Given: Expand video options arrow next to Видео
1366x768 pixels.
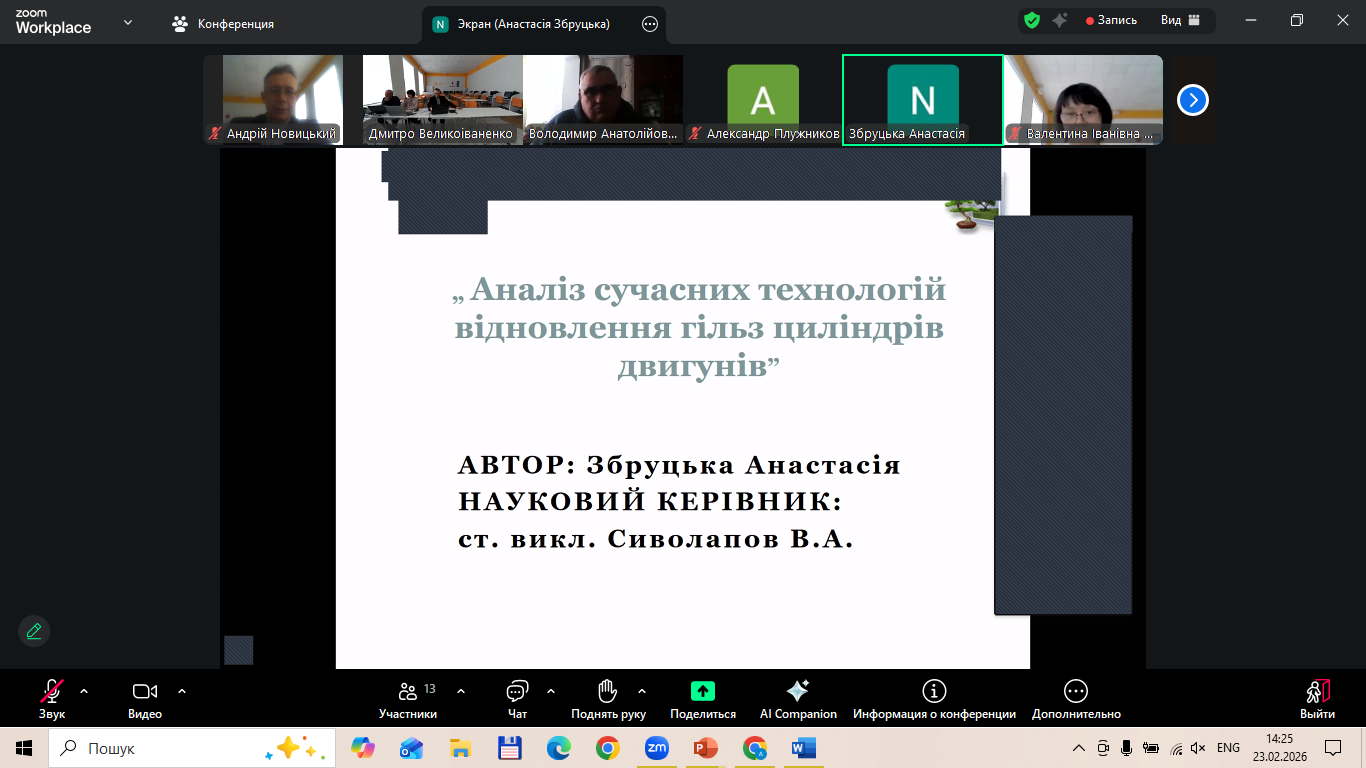Looking at the screenshot, I should (182, 690).
